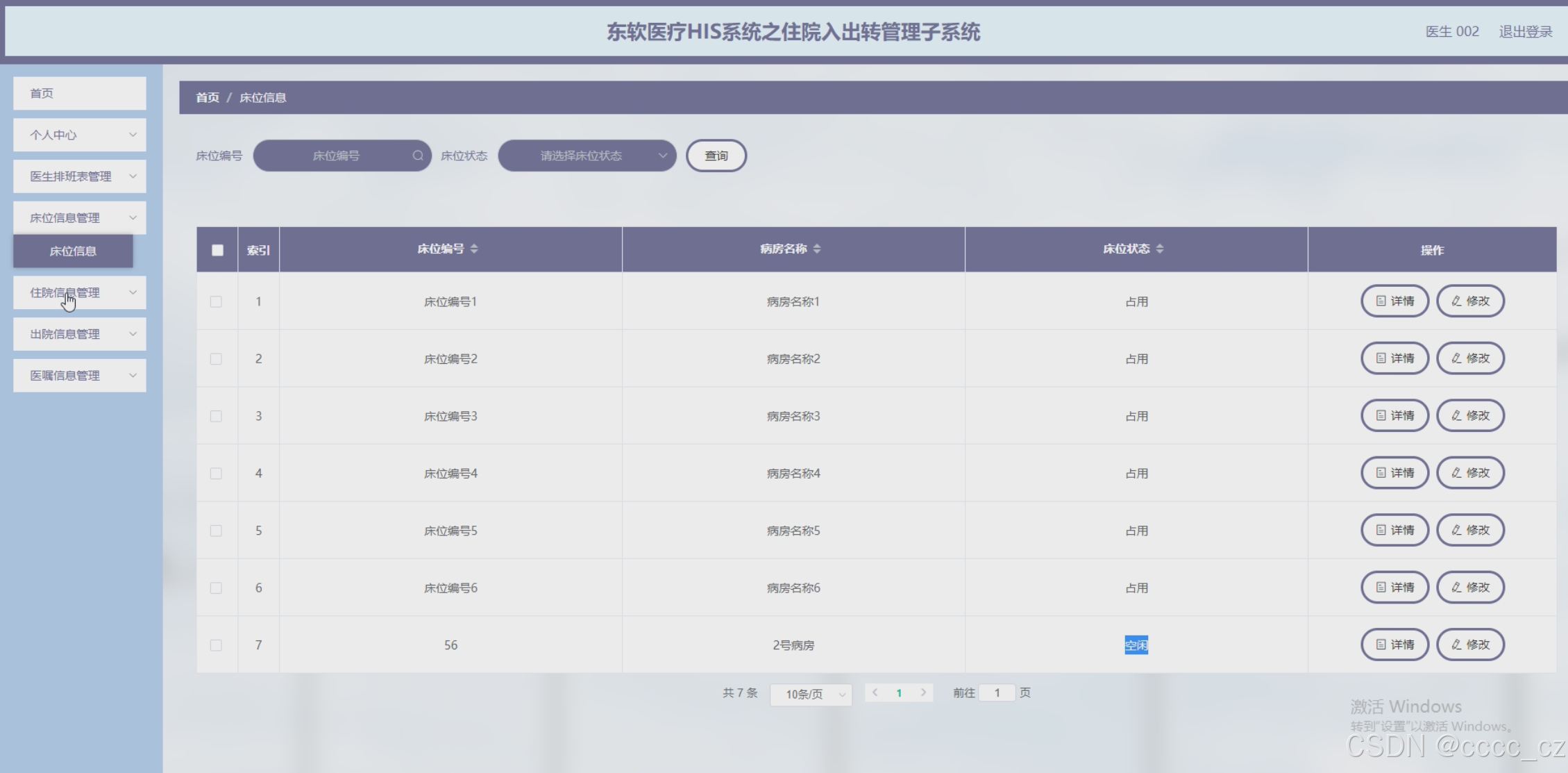Open 10条/页 page size dropdown

pyautogui.click(x=811, y=694)
